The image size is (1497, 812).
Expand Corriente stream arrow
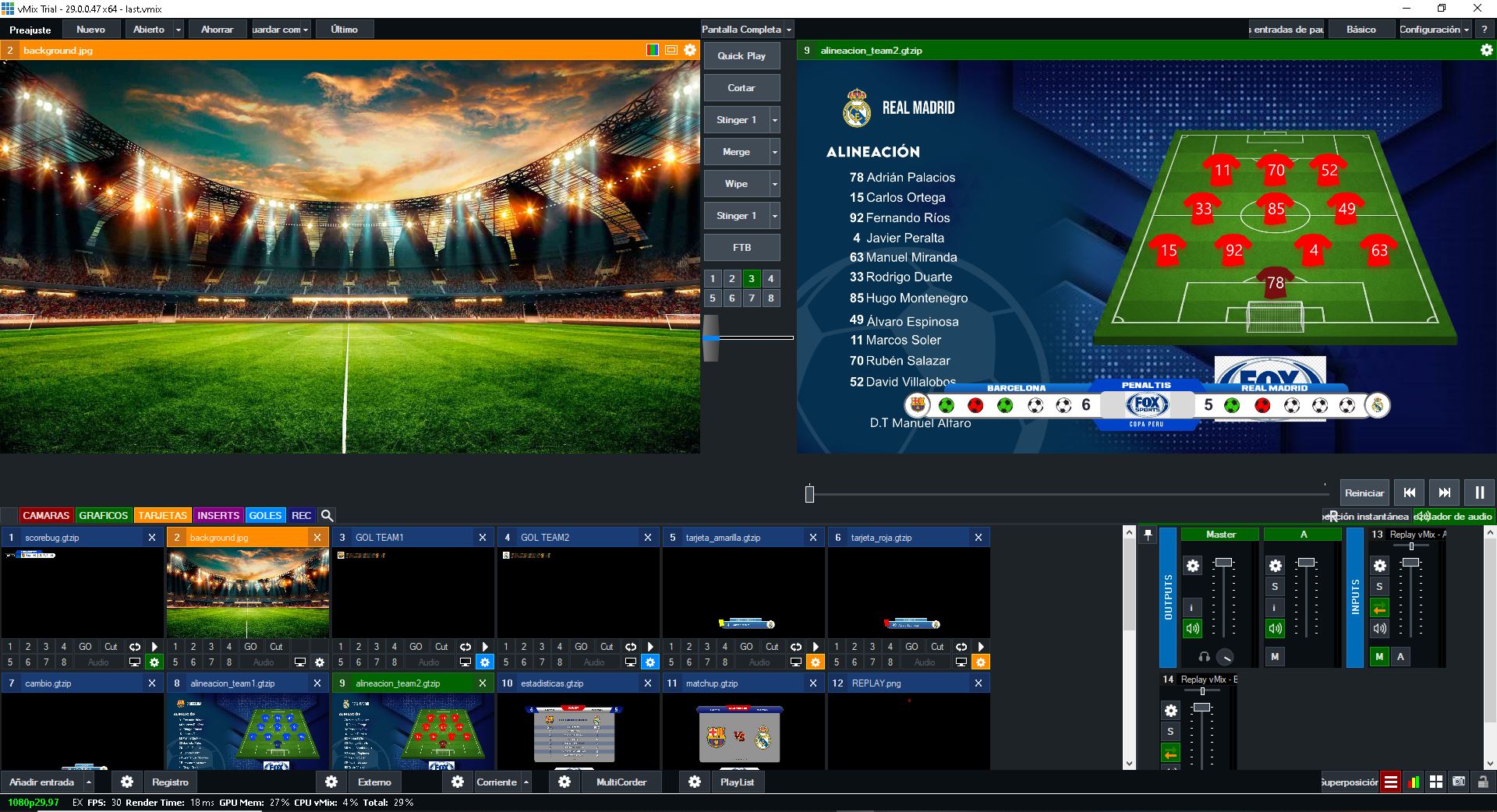526,782
